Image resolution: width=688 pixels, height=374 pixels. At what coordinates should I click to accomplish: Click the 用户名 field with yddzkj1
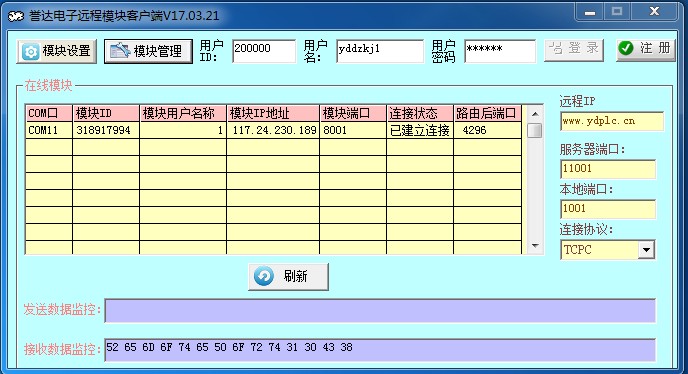coord(380,51)
